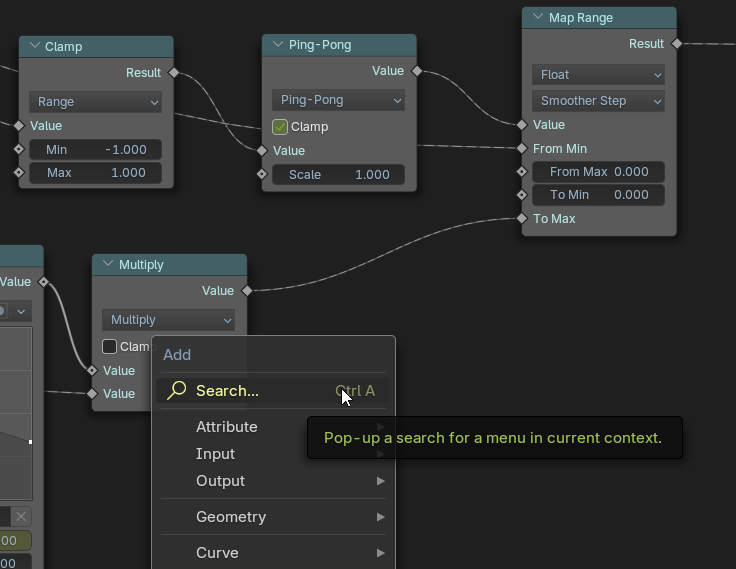Click the Multiply node Value output socket
The height and width of the screenshot is (569, 736).
(x=247, y=291)
